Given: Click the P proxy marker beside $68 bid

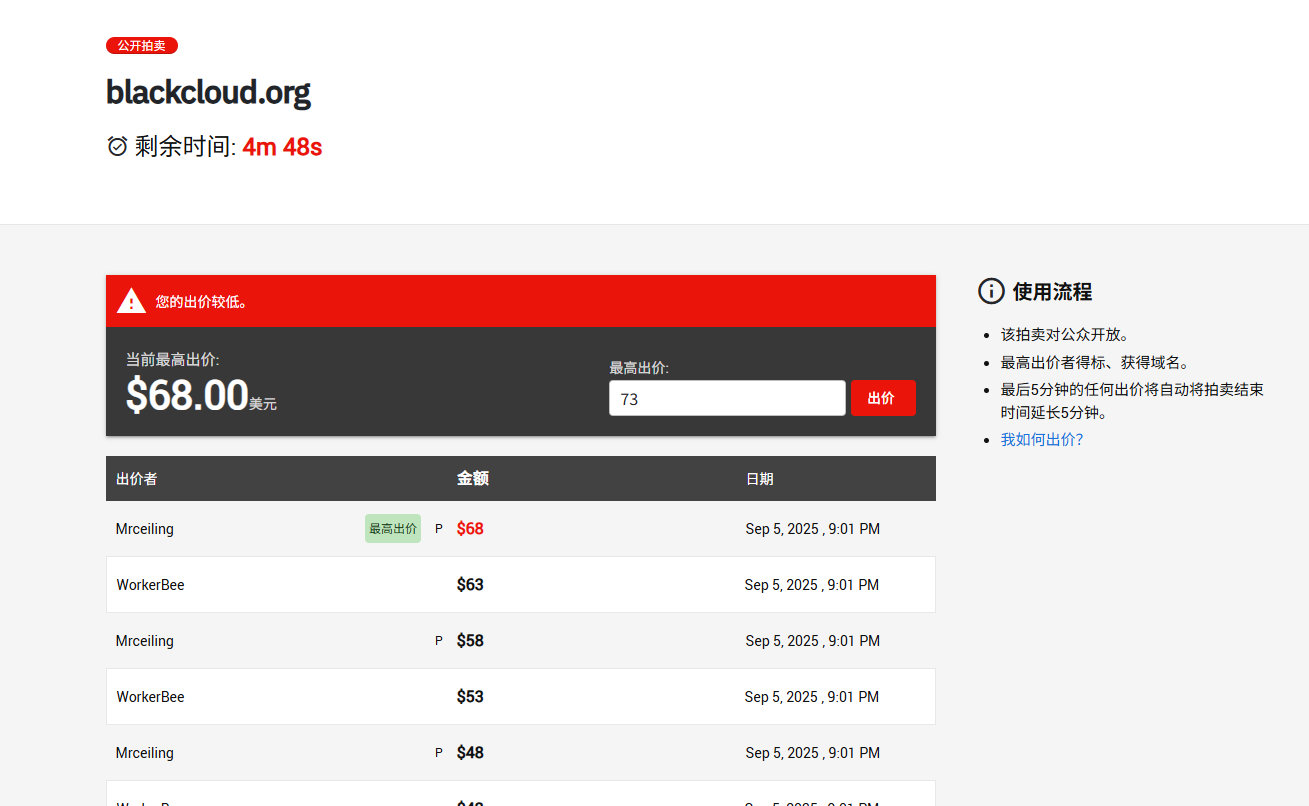Looking at the screenshot, I should (x=438, y=529).
